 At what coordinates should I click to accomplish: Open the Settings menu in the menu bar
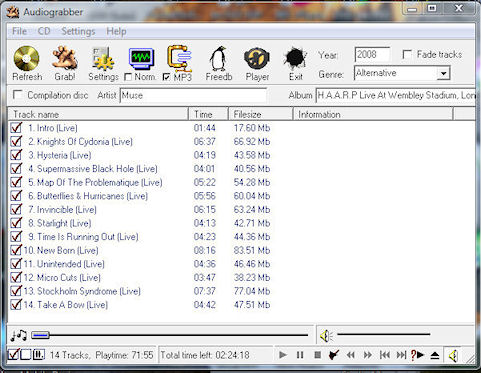[x=78, y=31]
